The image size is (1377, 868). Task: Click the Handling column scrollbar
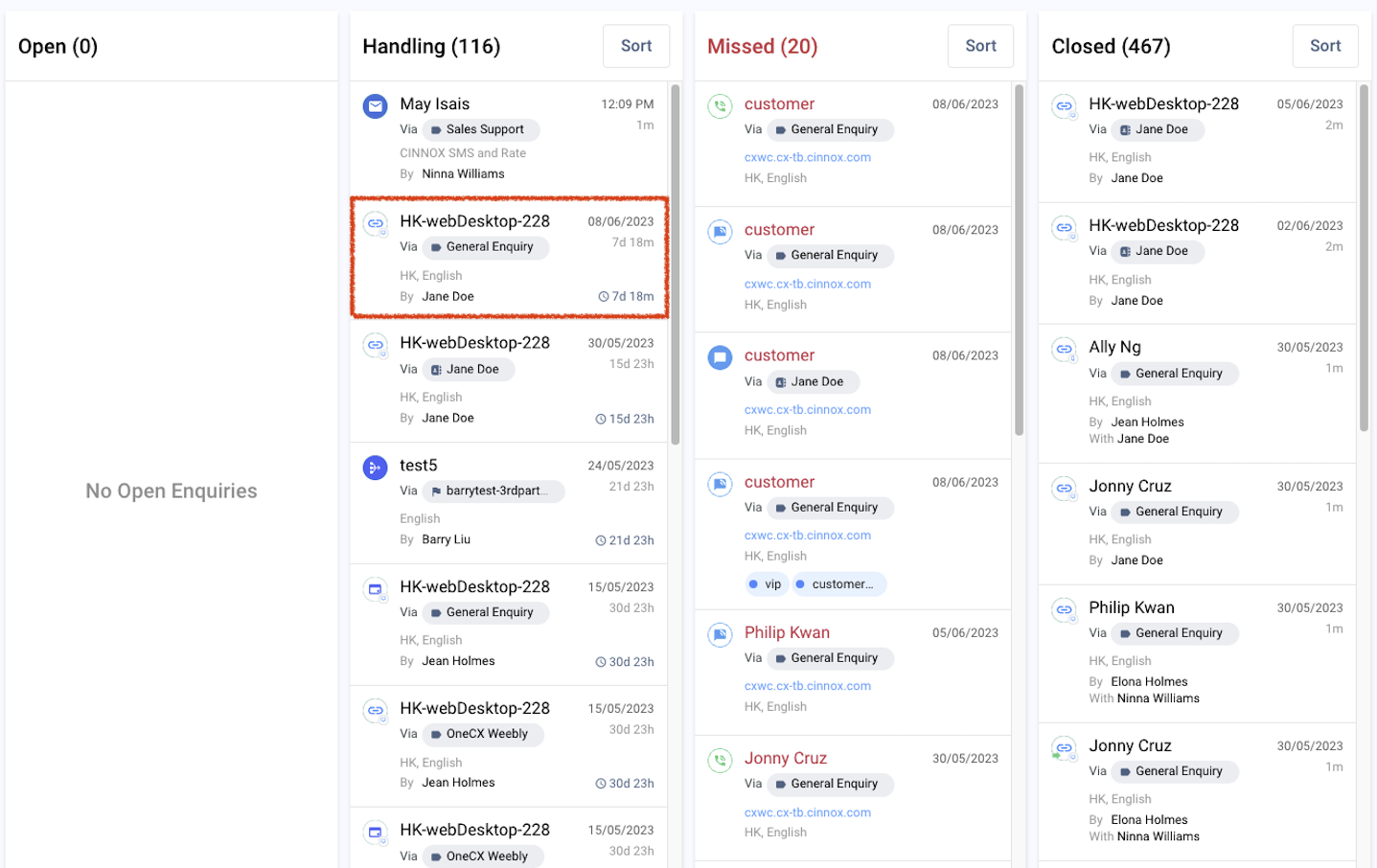point(675,265)
